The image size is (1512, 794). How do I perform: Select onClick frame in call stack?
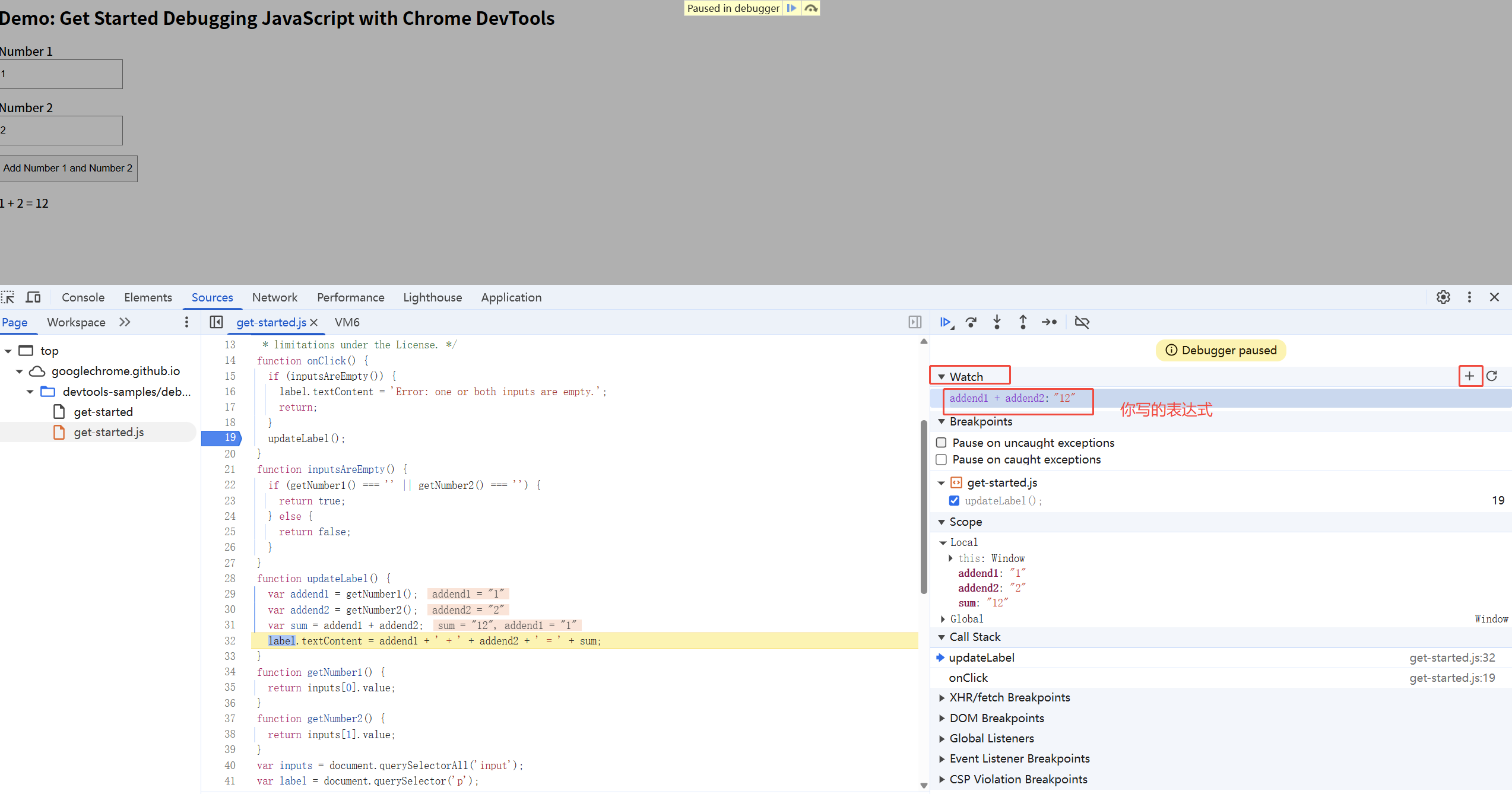(x=968, y=678)
